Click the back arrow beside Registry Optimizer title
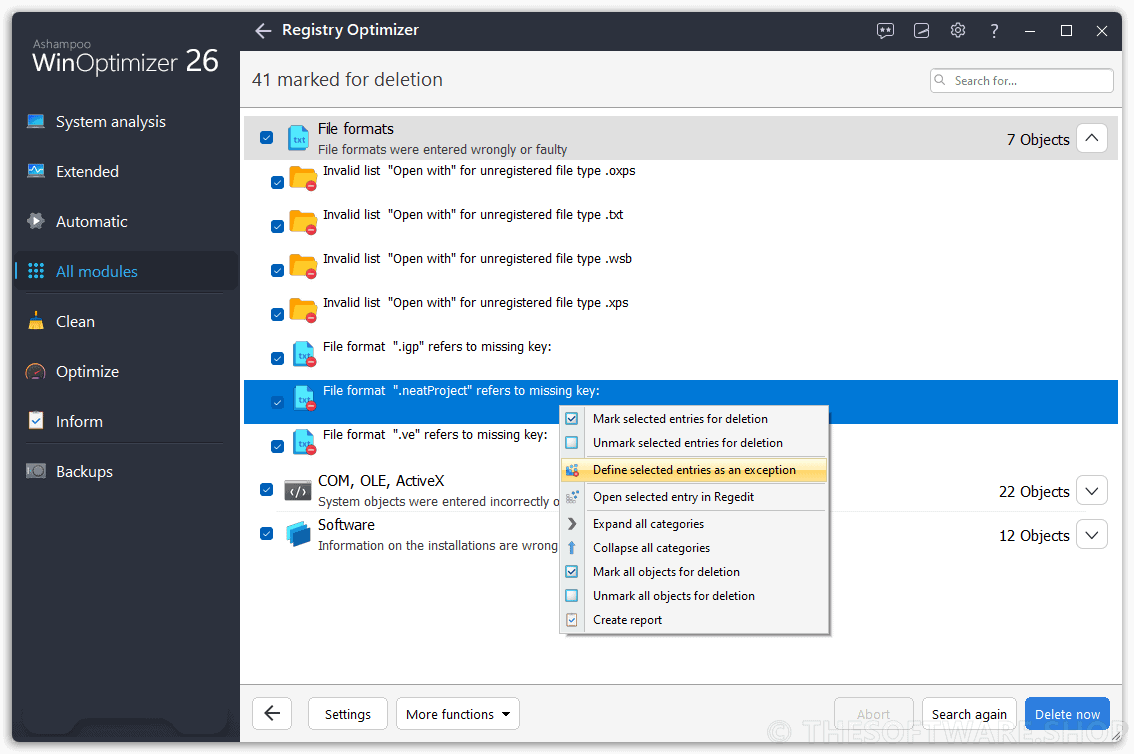Viewport: 1134px width, 754px height. coord(263,30)
